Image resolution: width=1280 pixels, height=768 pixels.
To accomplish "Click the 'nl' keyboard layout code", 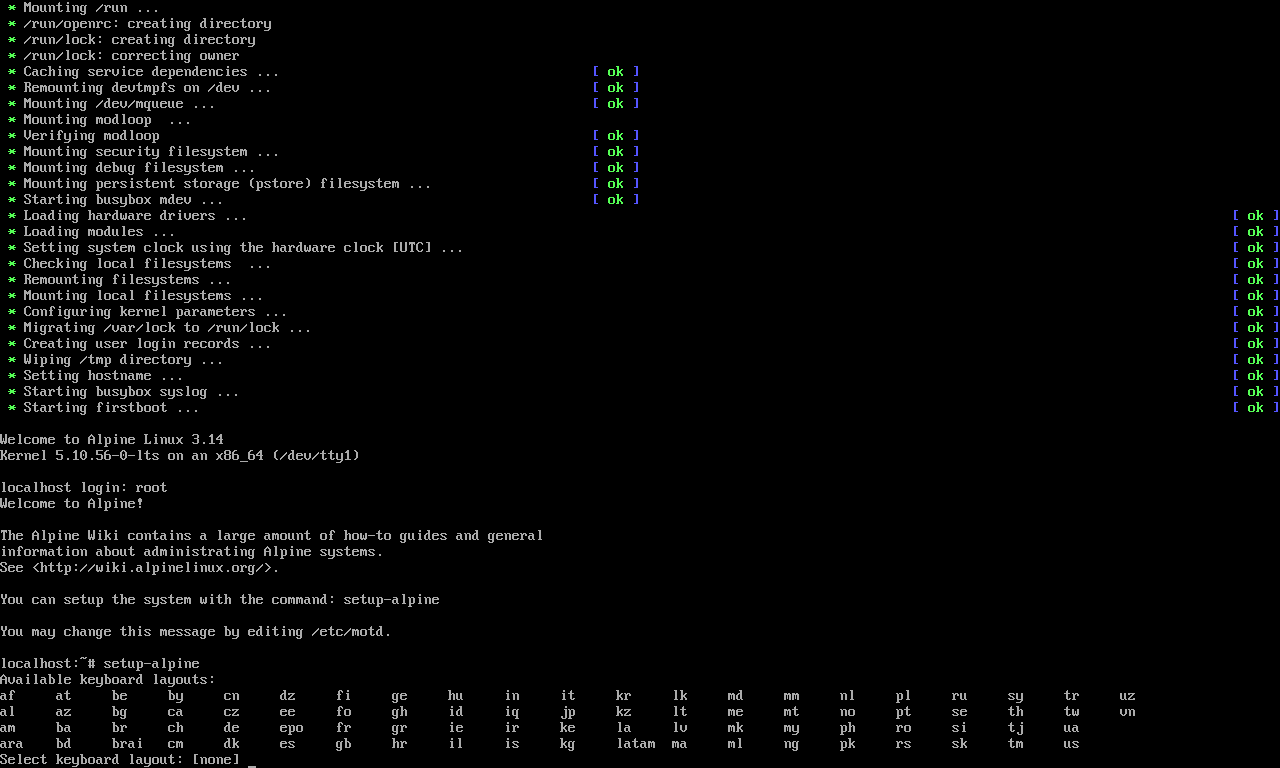I will 848,696.
